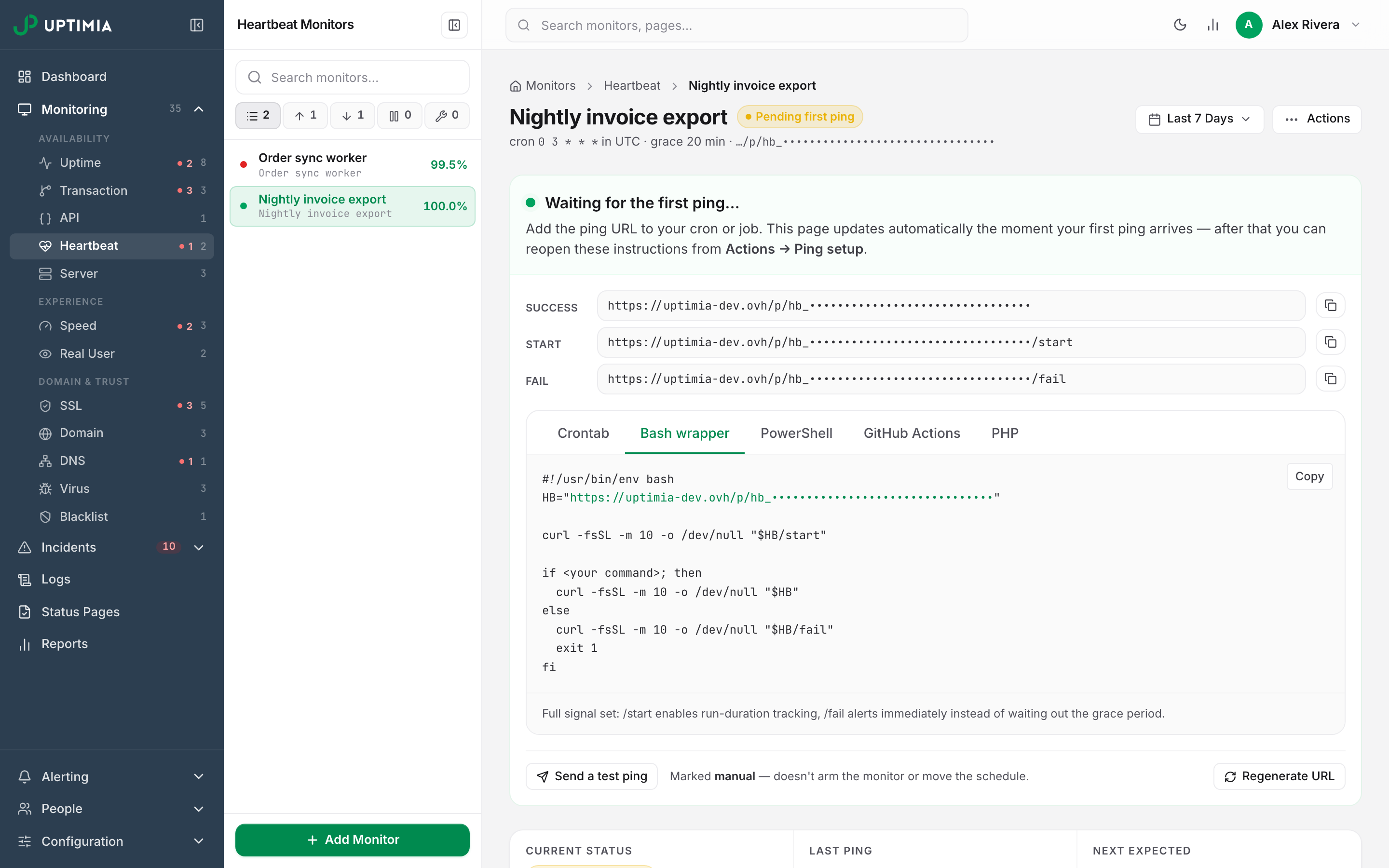
Task: Open the stats bar-chart icon in header
Action: [x=1212, y=25]
